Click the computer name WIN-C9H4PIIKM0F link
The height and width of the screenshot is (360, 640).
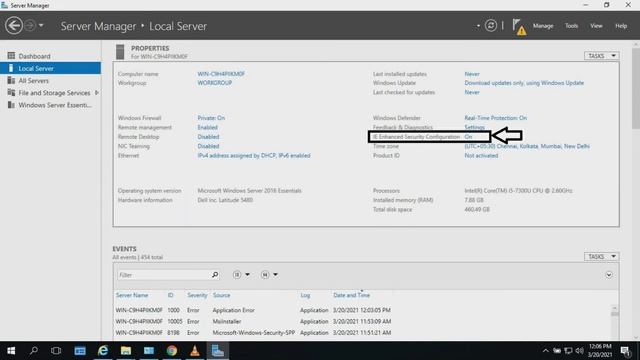click(221, 74)
